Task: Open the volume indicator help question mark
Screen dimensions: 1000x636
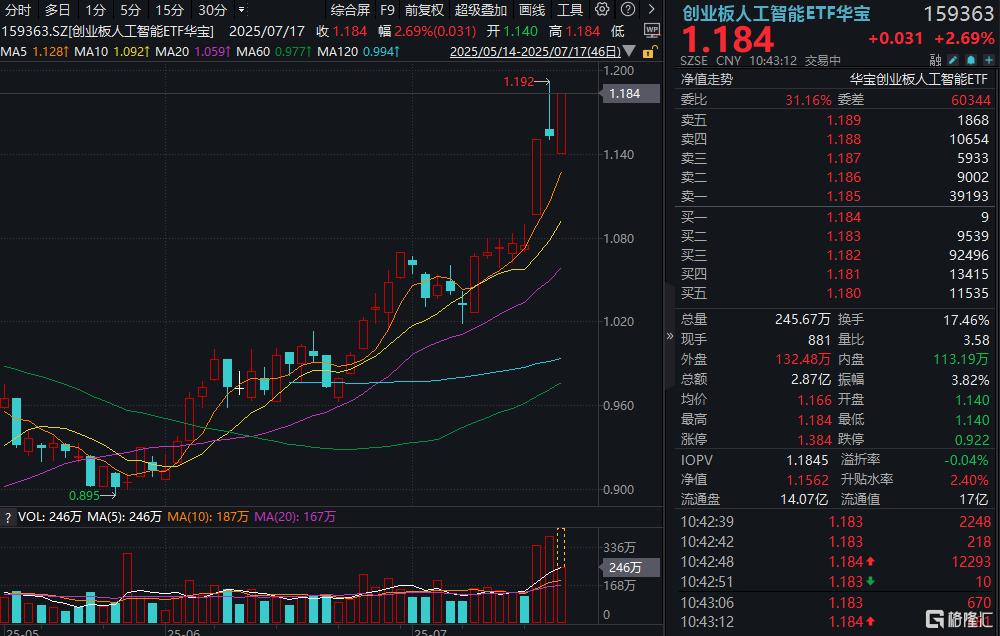Action: [x=8, y=517]
